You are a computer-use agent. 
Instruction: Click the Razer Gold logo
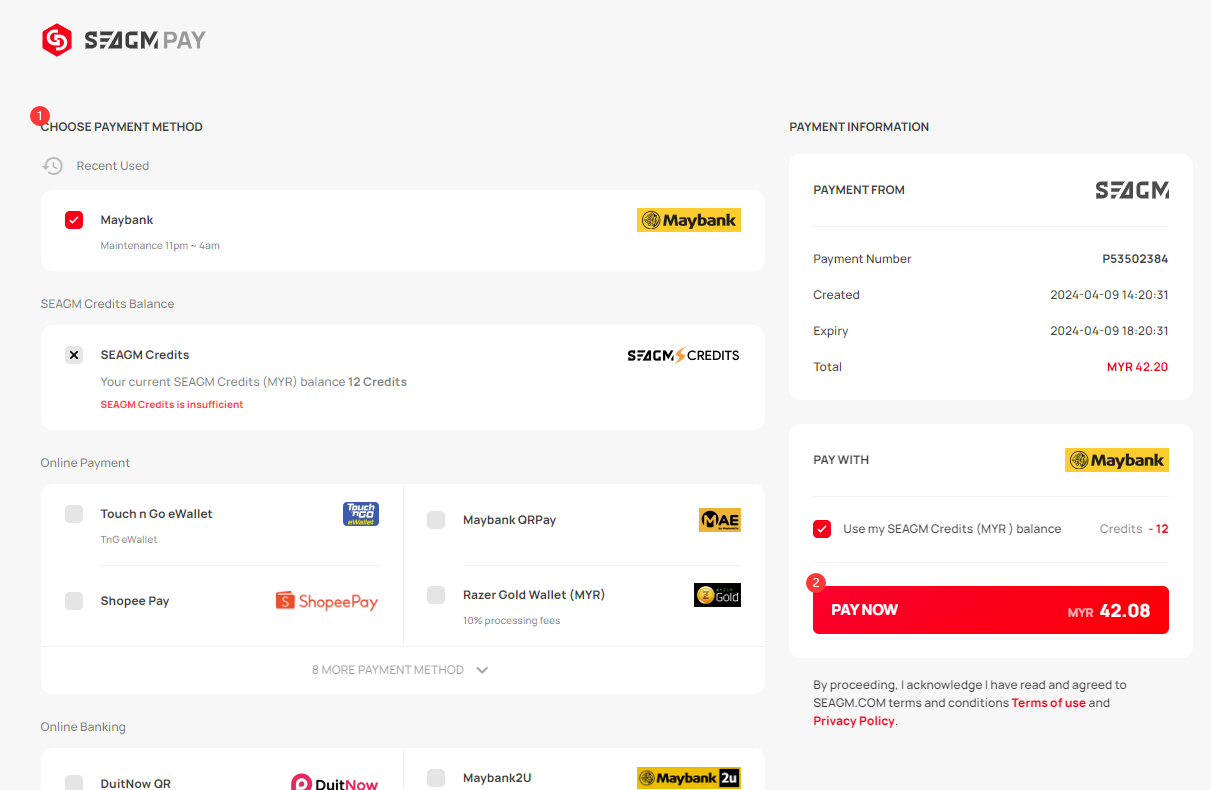pos(717,595)
